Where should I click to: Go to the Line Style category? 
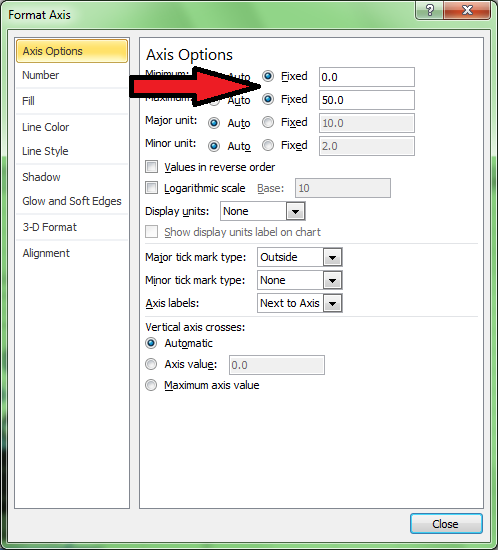pos(72,151)
